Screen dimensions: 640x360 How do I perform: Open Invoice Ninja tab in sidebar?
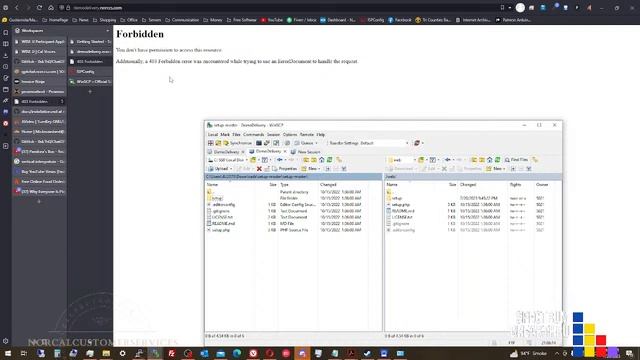point(39,82)
